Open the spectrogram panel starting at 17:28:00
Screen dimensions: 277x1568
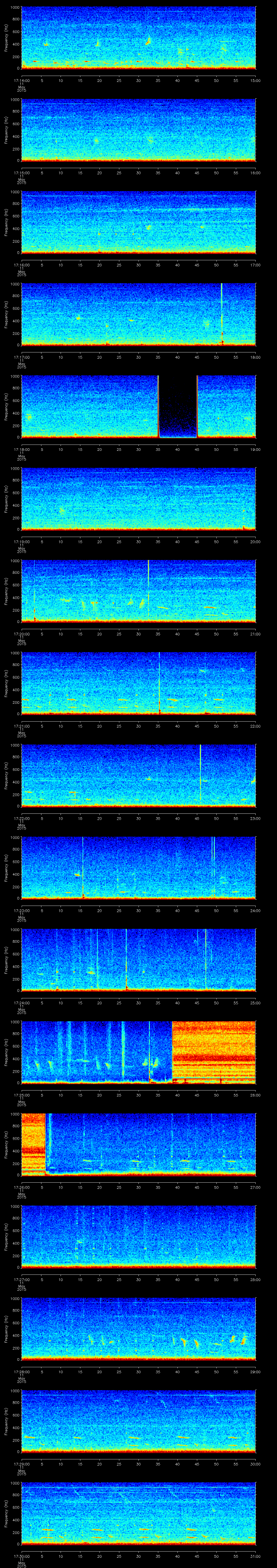(x=139, y=1329)
